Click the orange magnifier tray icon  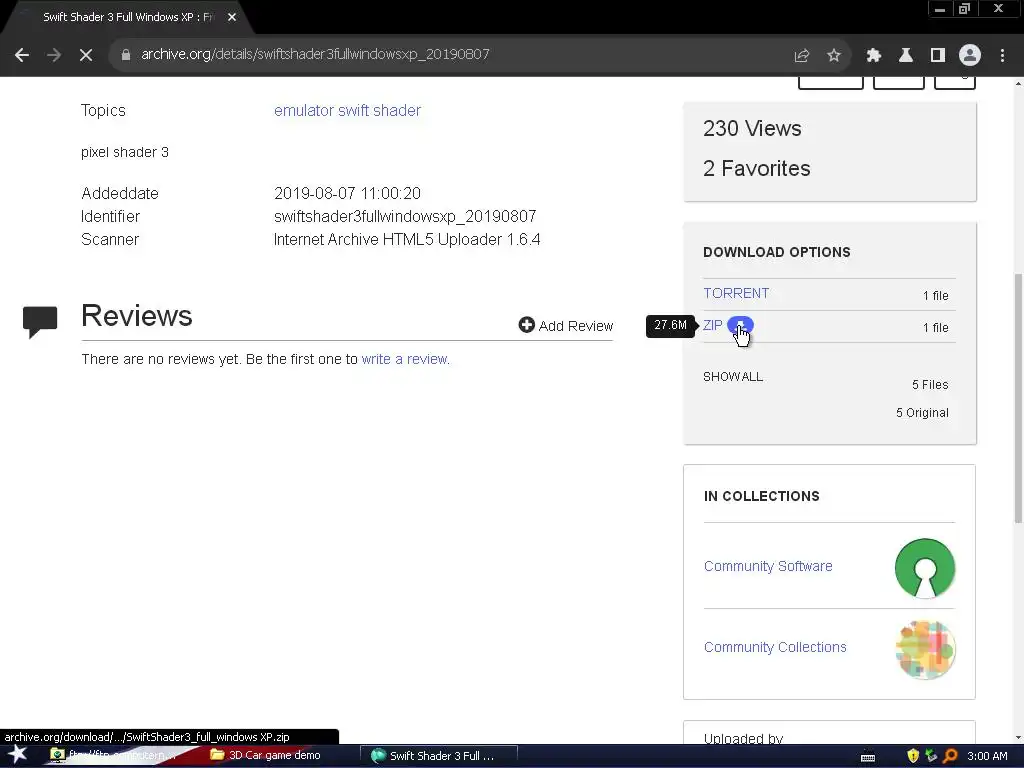(950, 756)
